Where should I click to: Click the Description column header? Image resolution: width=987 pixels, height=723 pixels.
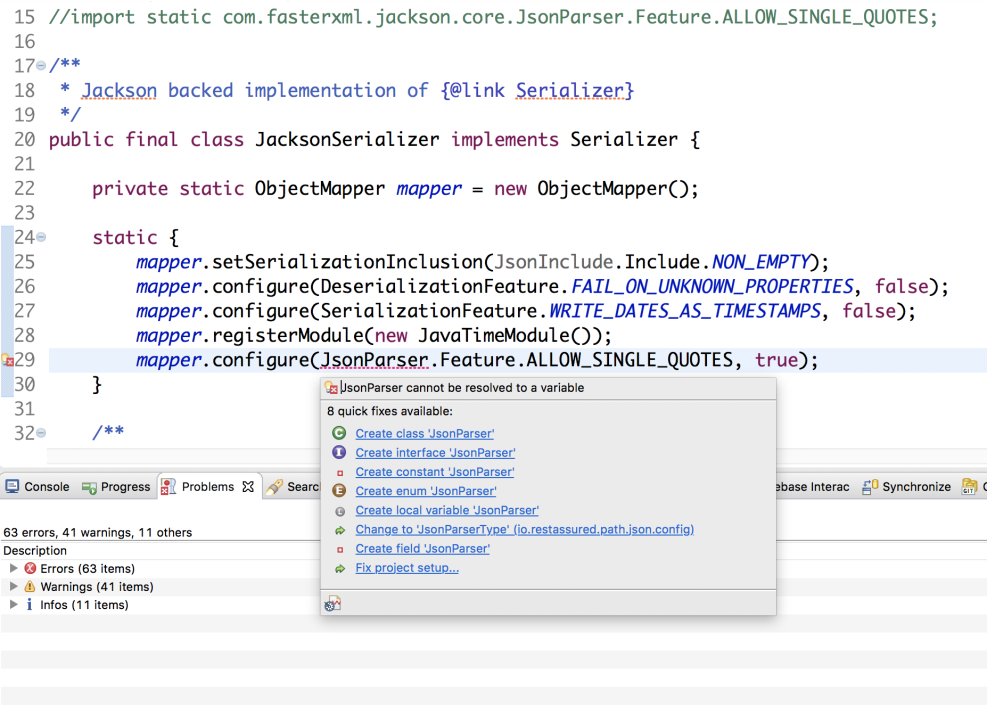[35, 551]
